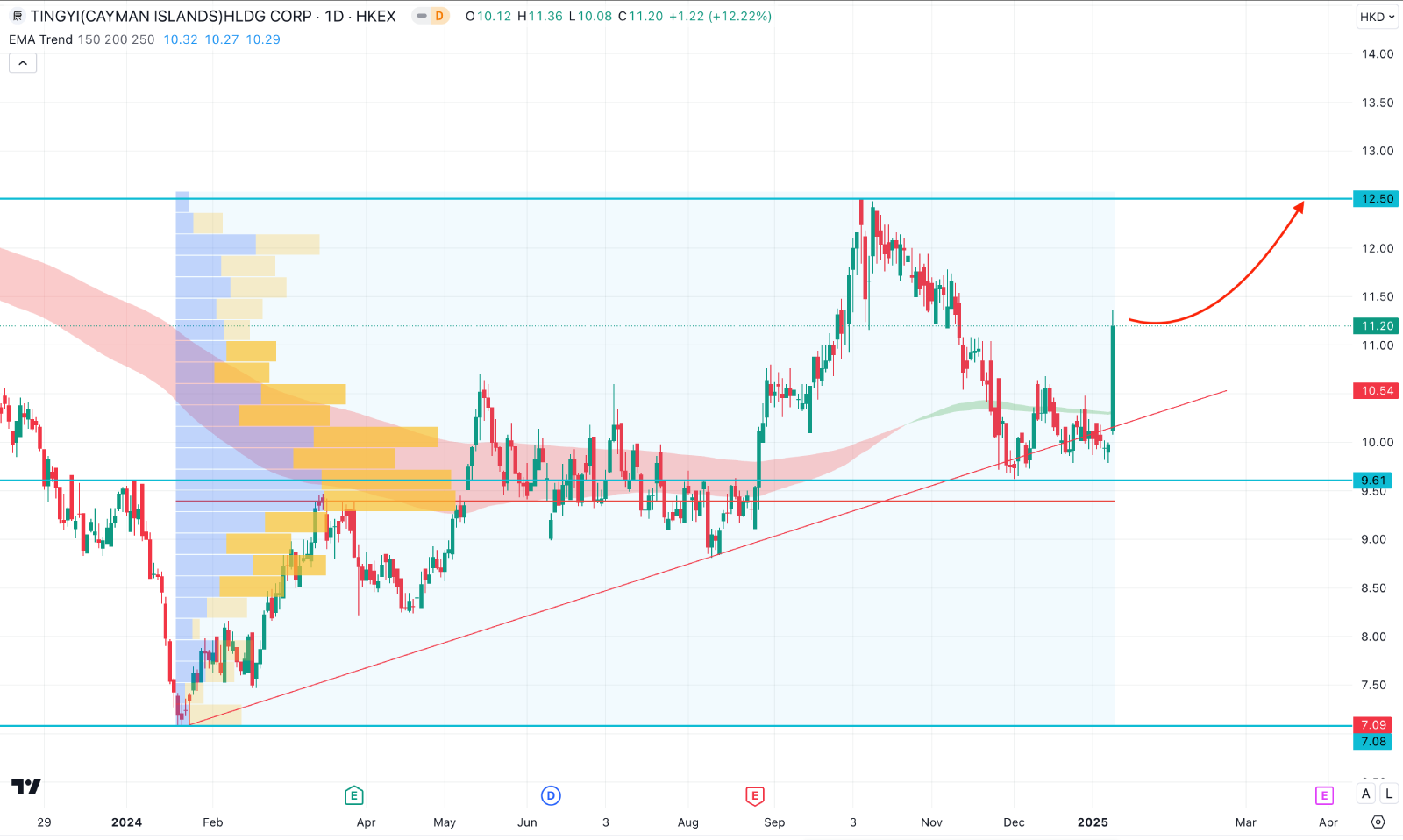Screen dimensions: 1403x840
Task: Click the TradingView logo icon
Action: [x=26, y=787]
